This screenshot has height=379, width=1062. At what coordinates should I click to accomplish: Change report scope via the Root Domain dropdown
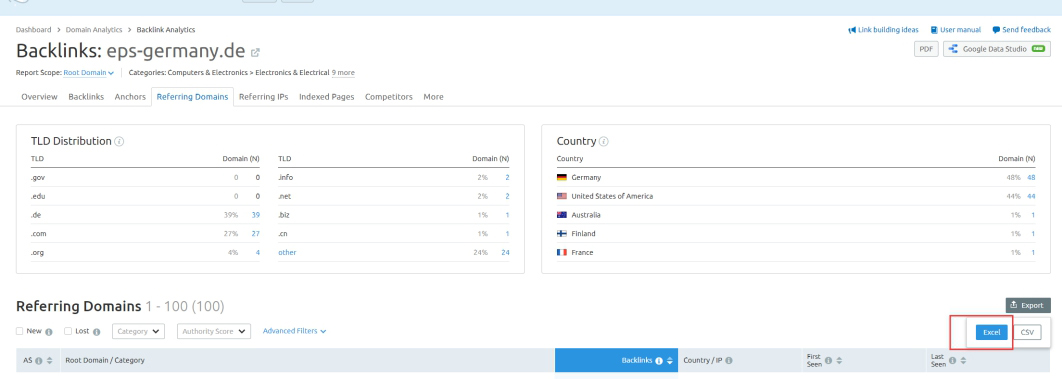89,72
